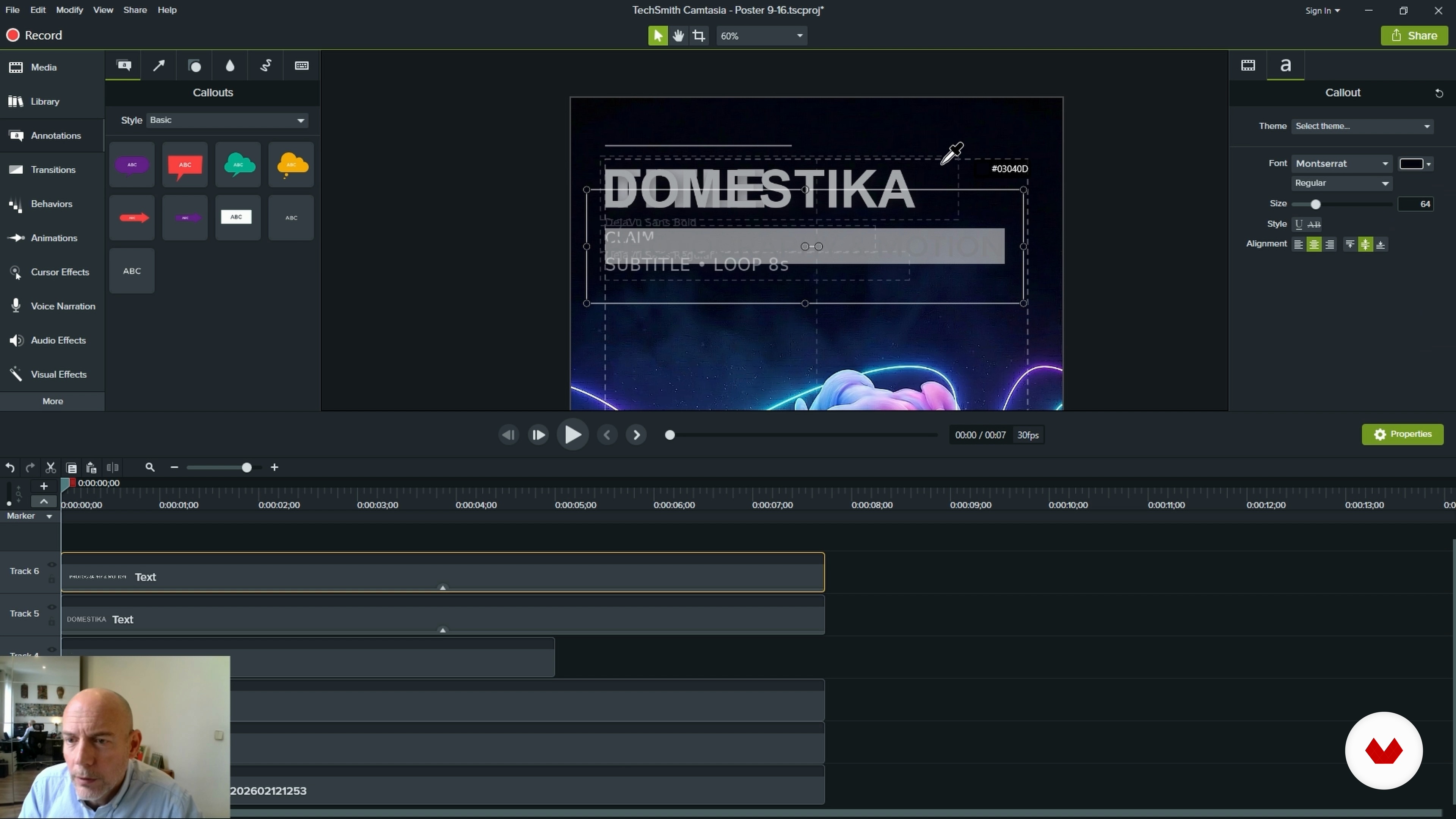Open the Arrows and Lines tab
The image size is (1456, 819).
pyautogui.click(x=159, y=66)
